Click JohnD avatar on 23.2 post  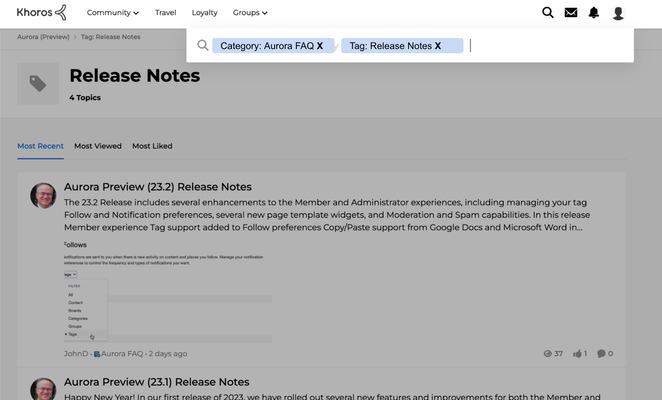pyautogui.click(x=43, y=196)
